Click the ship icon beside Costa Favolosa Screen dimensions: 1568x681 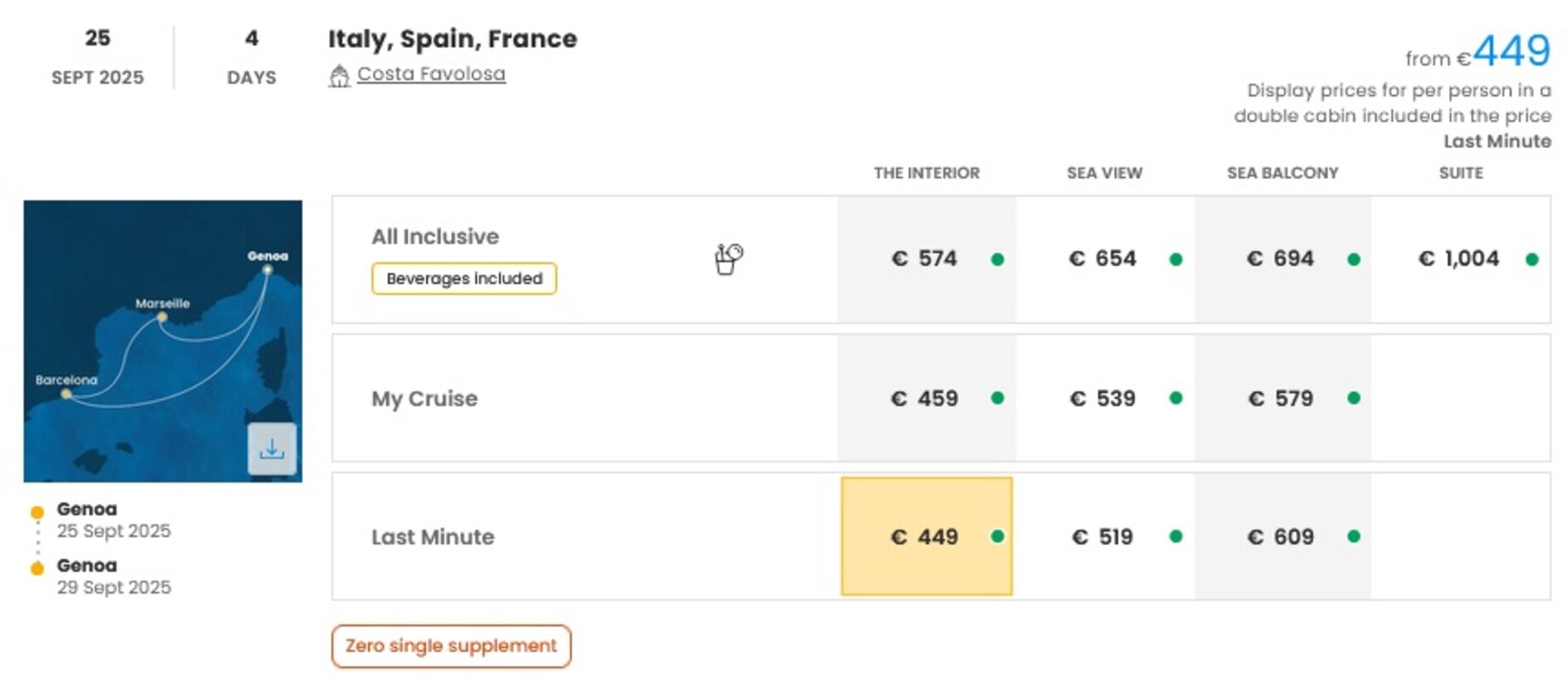[x=339, y=76]
